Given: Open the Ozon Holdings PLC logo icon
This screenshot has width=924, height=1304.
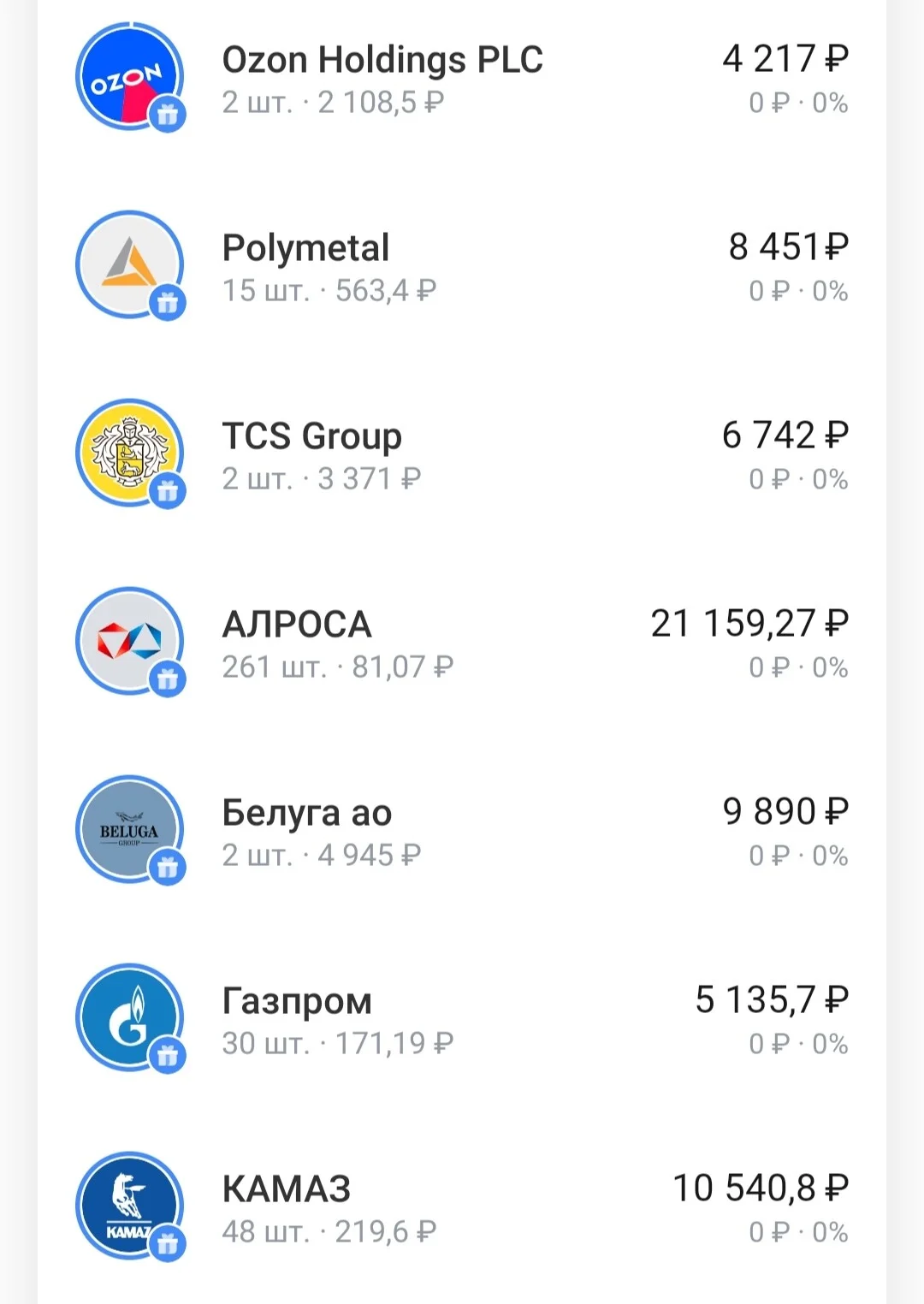Looking at the screenshot, I should (129, 76).
